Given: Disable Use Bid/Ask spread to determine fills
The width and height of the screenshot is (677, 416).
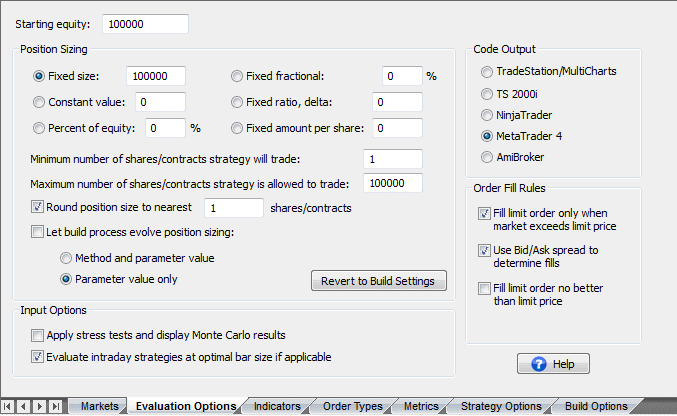Looking at the screenshot, I should pos(485,250).
